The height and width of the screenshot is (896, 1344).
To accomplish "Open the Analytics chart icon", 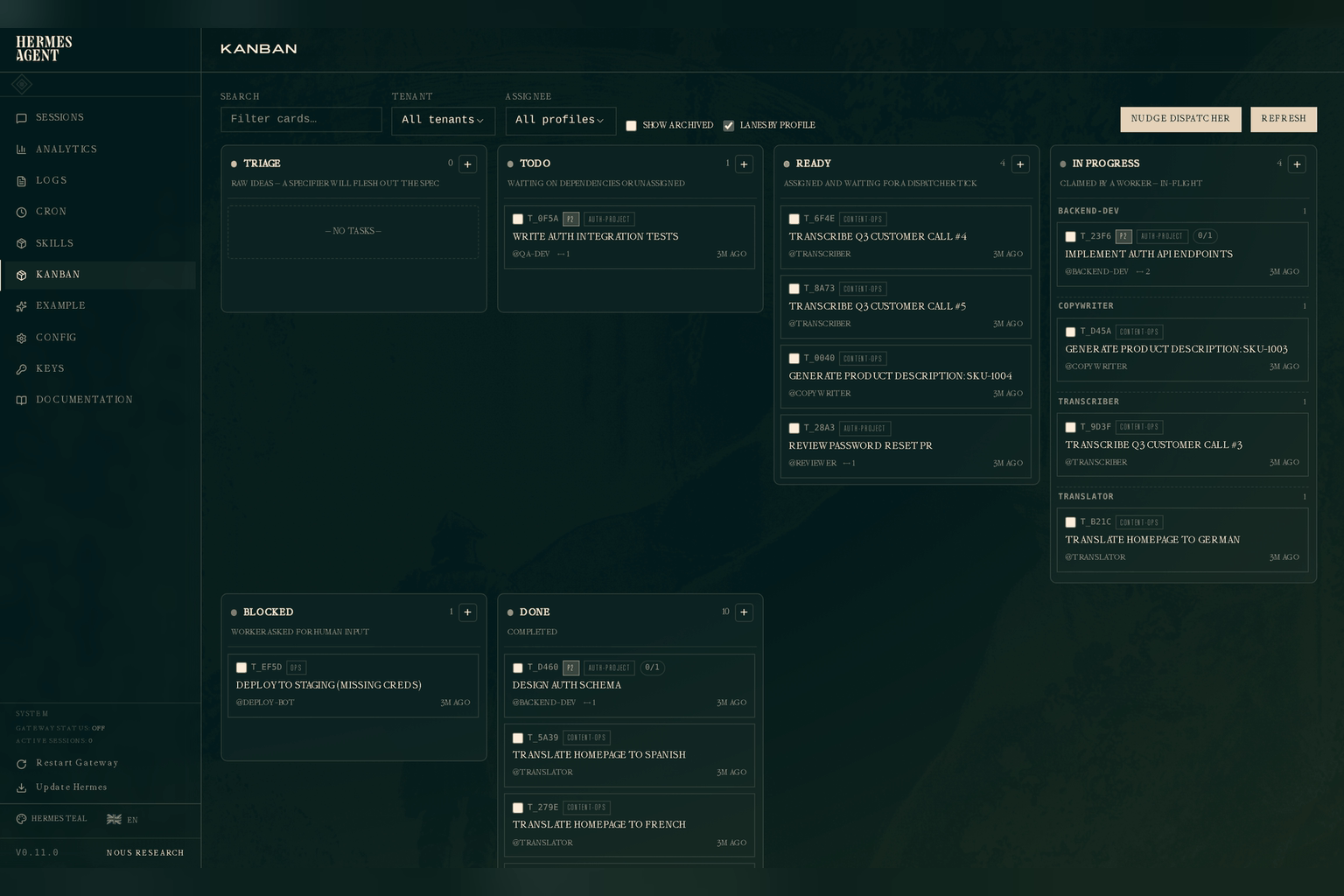I will click(21, 150).
